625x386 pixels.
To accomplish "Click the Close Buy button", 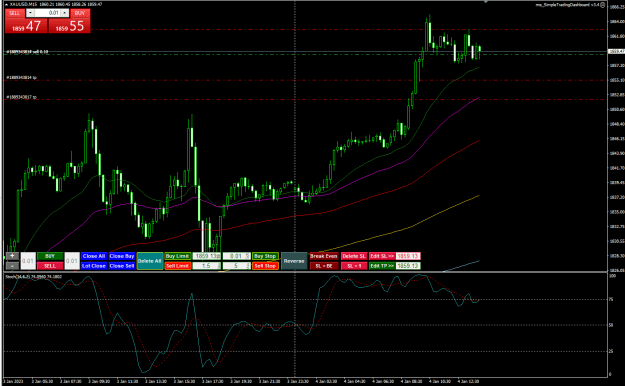I will tap(122, 256).
